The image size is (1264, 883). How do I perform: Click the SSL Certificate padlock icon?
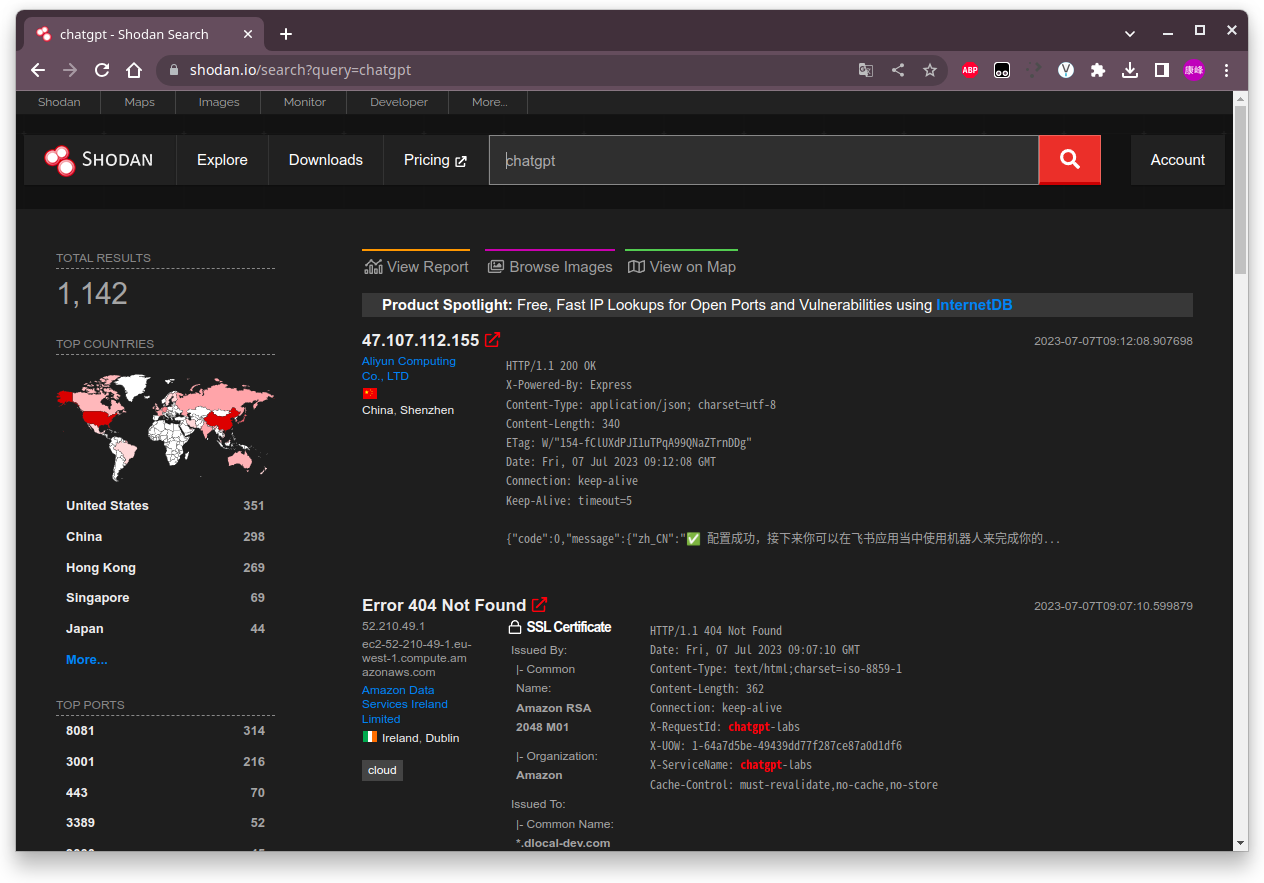pyautogui.click(x=514, y=627)
